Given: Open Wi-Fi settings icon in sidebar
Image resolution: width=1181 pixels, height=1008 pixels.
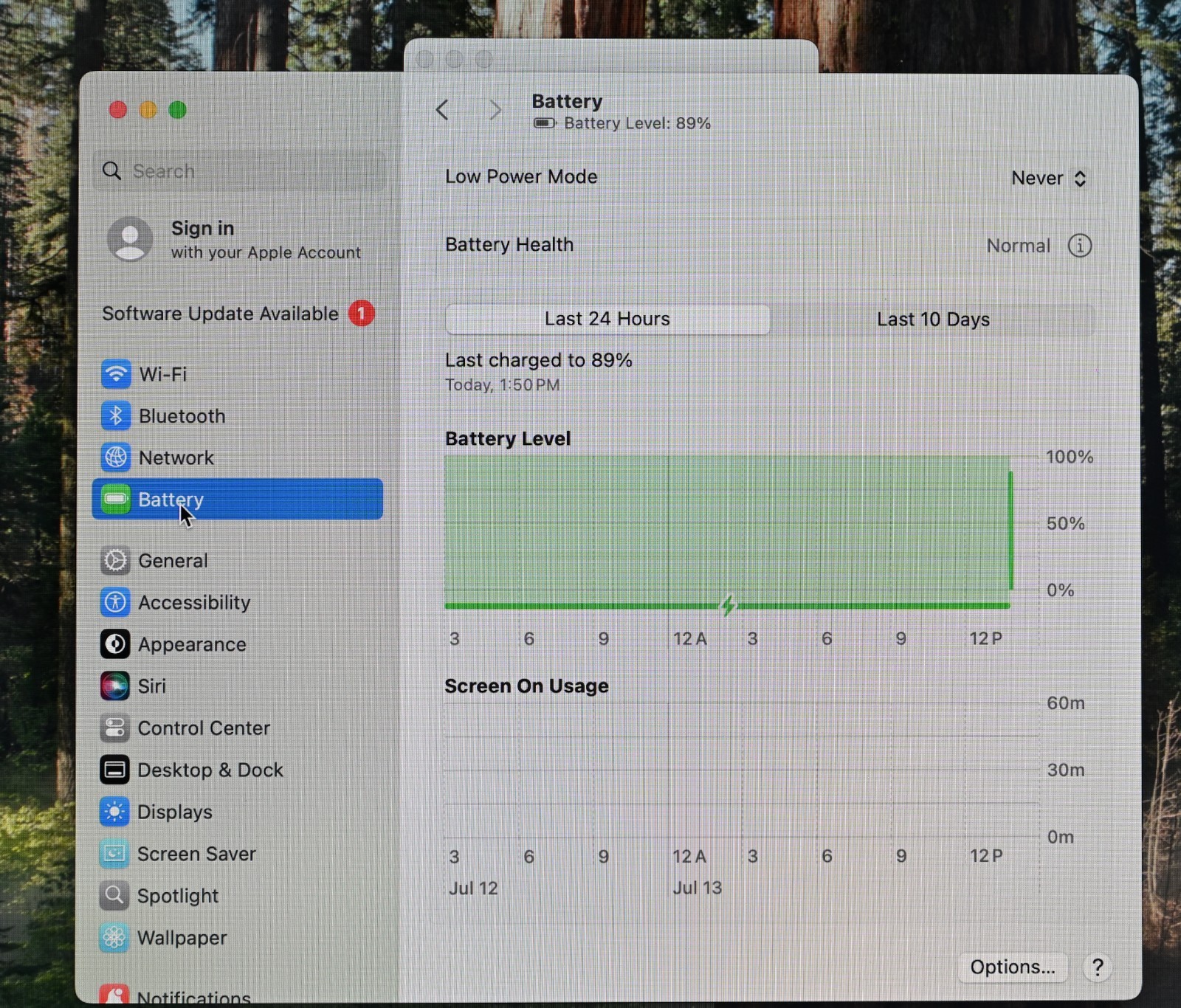Looking at the screenshot, I should [116, 374].
